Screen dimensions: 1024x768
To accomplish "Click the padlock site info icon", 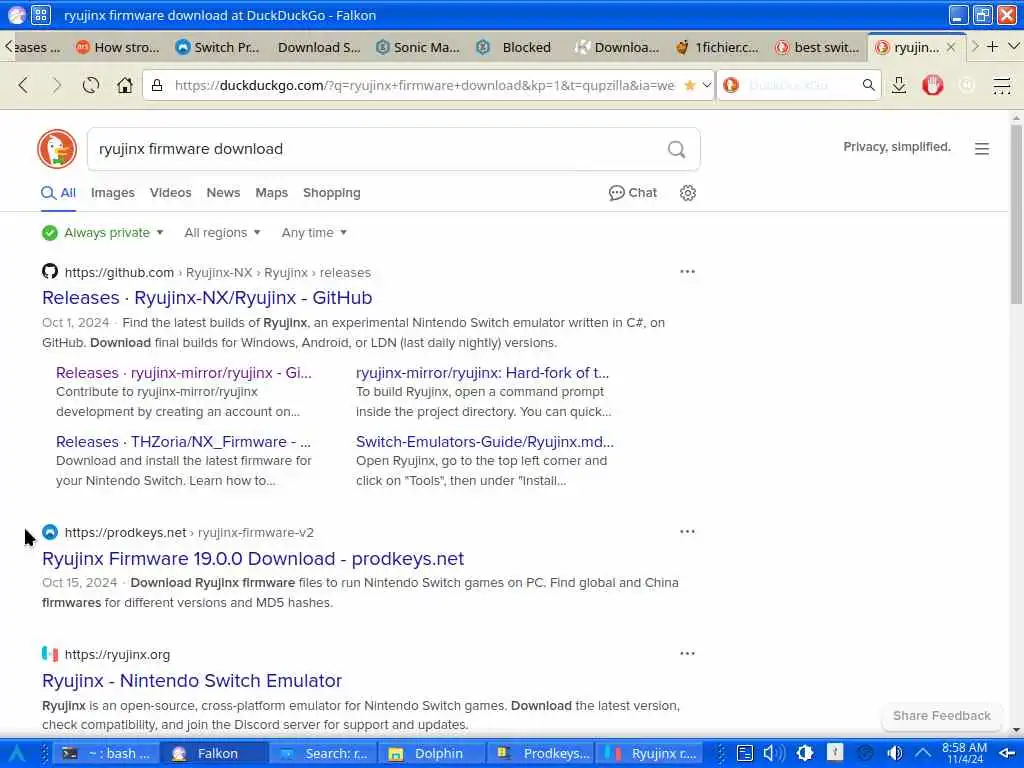I will 157,86.
